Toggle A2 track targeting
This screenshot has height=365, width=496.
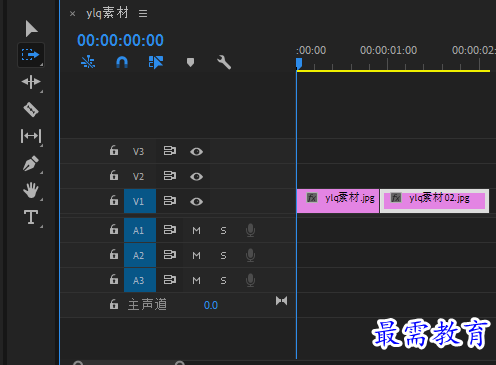[140, 255]
